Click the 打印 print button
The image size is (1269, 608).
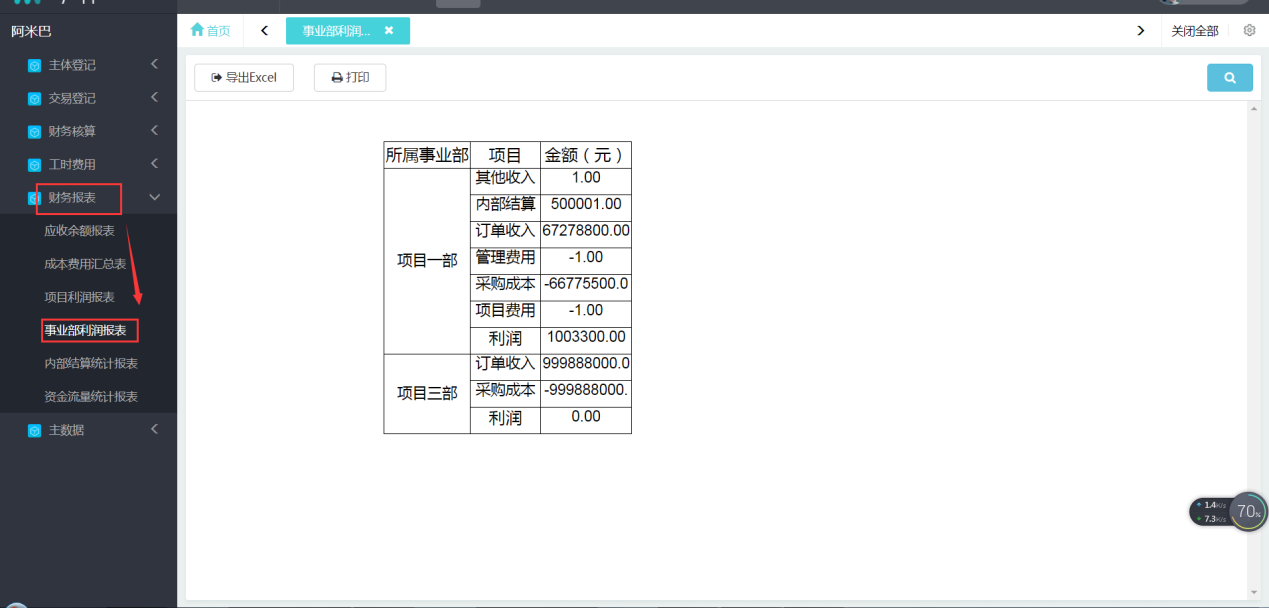point(350,78)
